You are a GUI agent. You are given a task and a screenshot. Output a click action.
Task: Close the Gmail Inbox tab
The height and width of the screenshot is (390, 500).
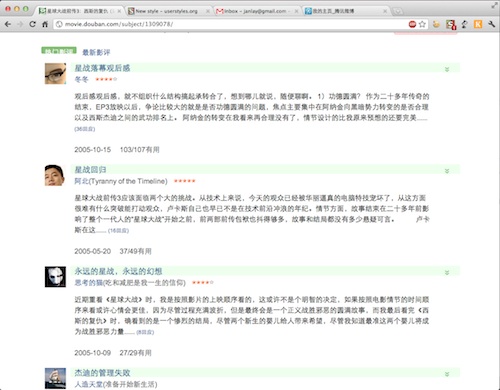tap(296, 11)
